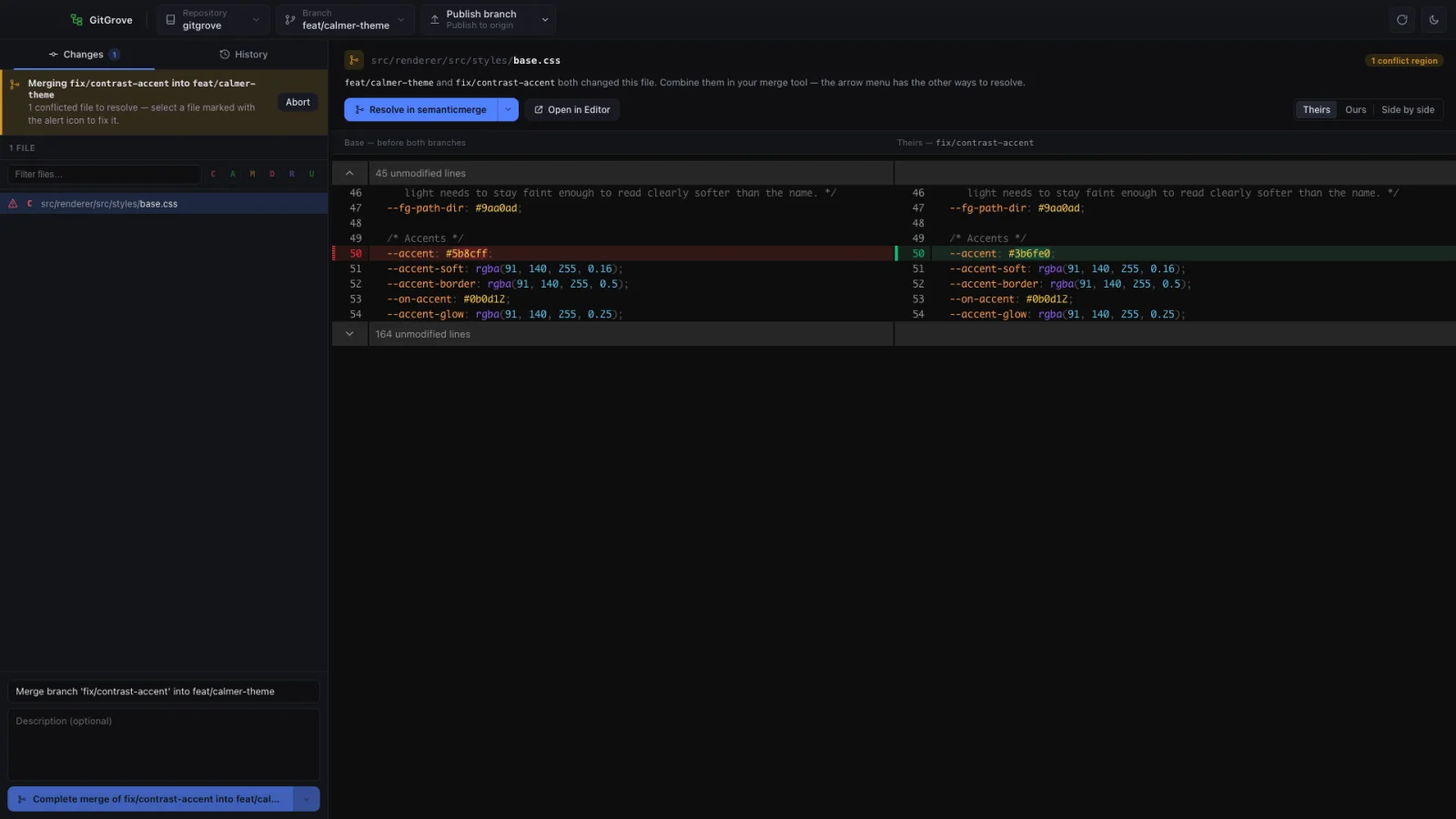Collapse the 45 unmodified lines section
Image resolution: width=1456 pixels, height=819 pixels.
pos(349,173)
